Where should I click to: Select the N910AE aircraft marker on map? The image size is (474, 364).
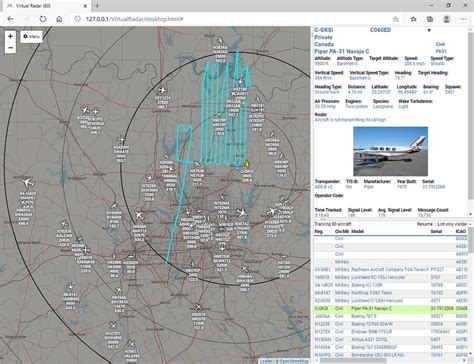[119, 291]
